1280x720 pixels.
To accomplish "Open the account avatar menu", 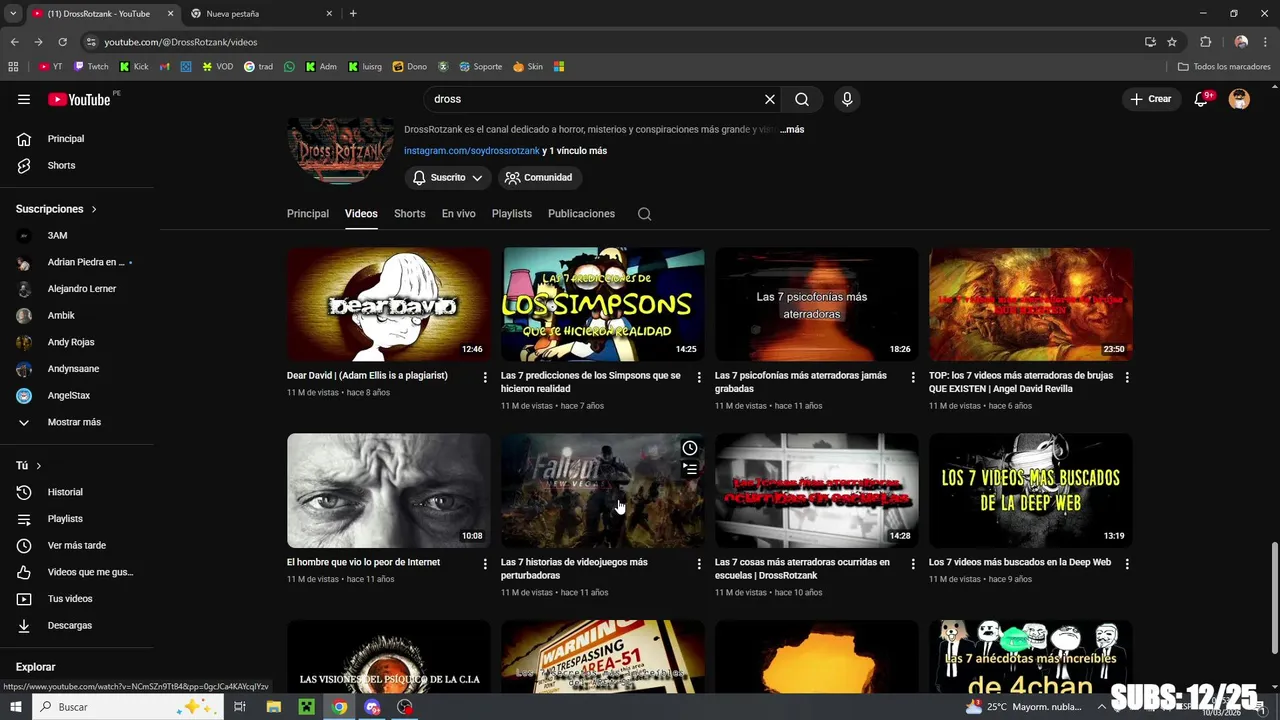I will (1239, 99).
